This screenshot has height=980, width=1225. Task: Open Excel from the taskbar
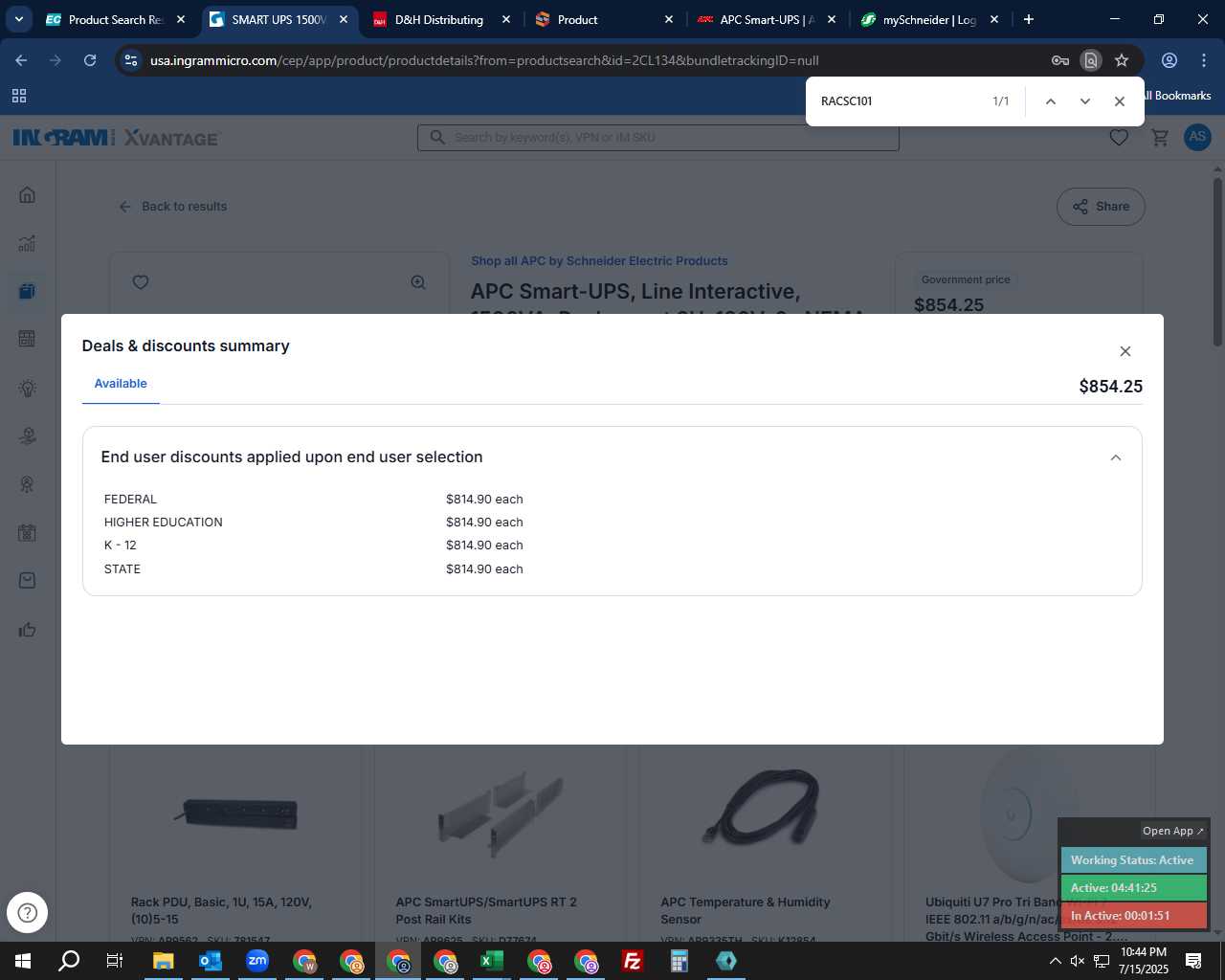[491, 961]
